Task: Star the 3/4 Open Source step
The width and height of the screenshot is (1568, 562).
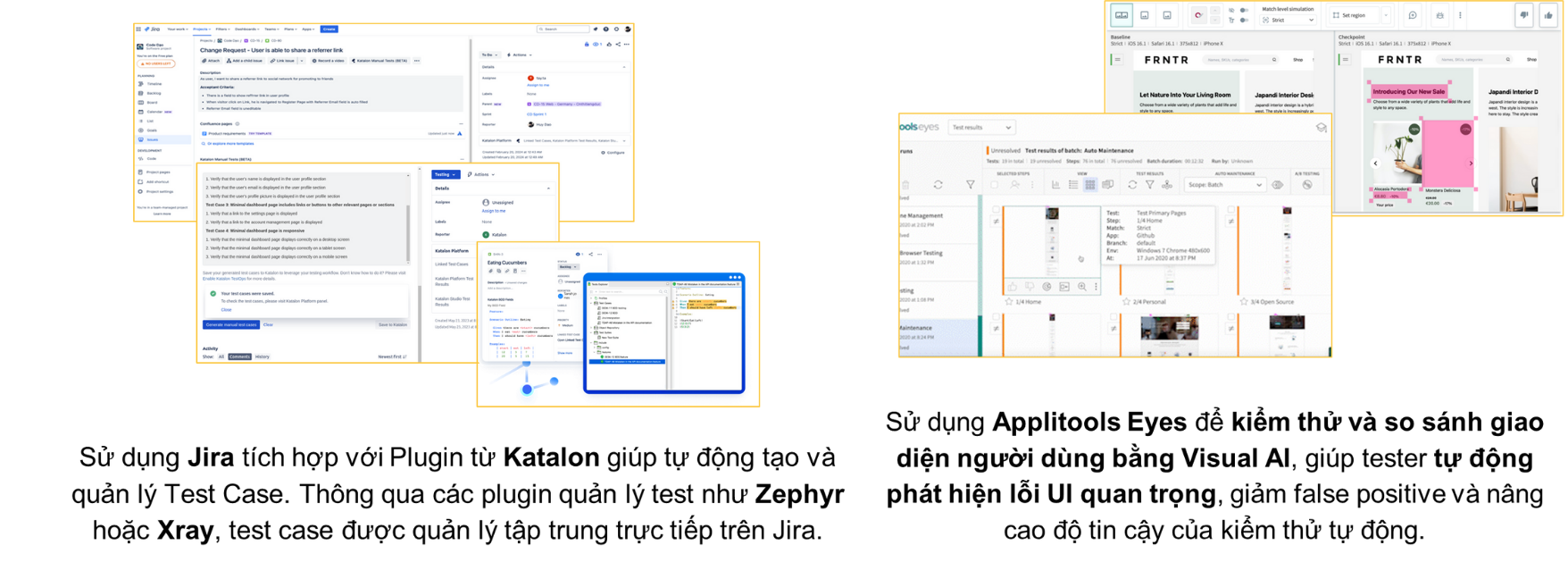Action: pos(1244,302)
